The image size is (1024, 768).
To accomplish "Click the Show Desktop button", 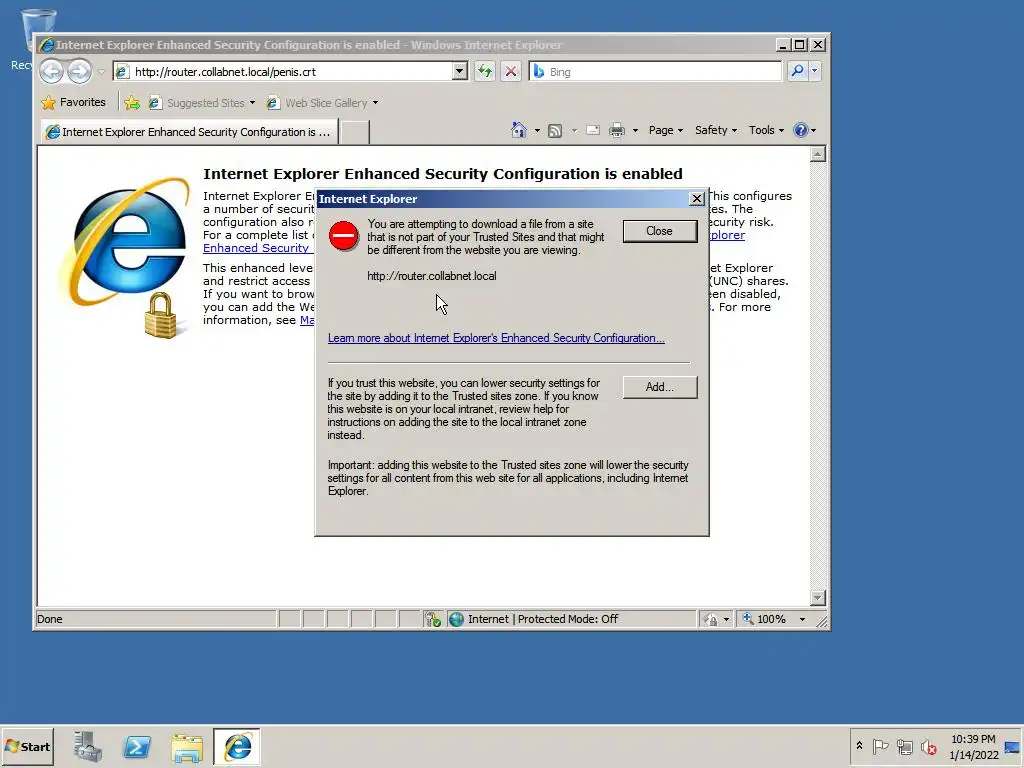I will pos(1014,746).
